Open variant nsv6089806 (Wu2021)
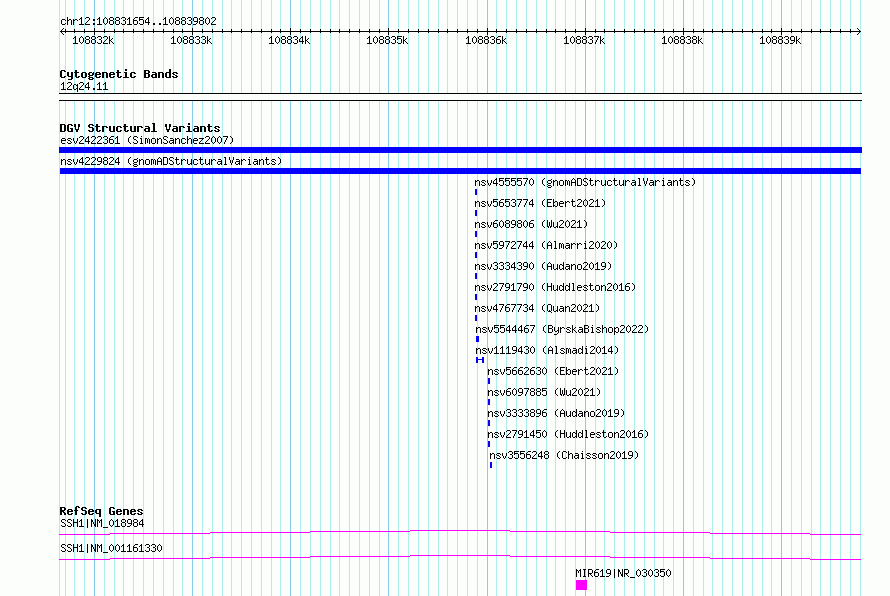The image size is (890, 596). pyautogui.click(x=531, y=224)
